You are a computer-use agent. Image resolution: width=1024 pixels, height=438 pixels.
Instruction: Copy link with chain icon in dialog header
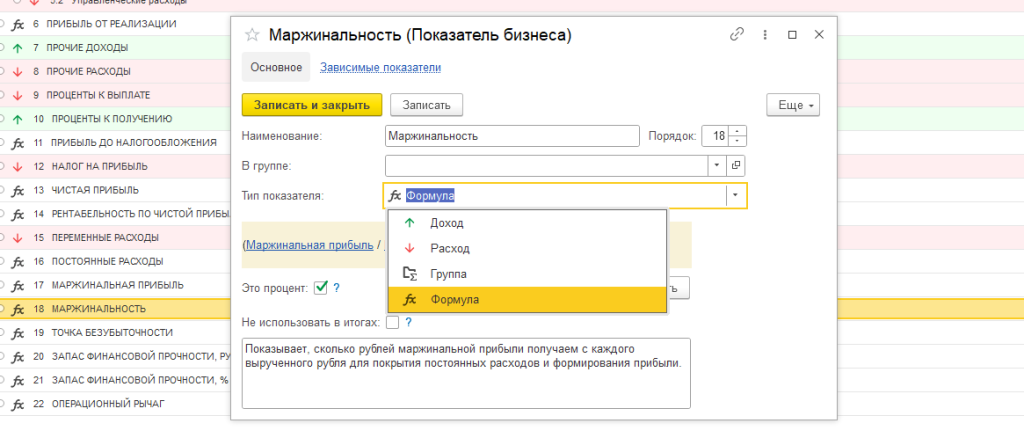[x=737, y=35]
